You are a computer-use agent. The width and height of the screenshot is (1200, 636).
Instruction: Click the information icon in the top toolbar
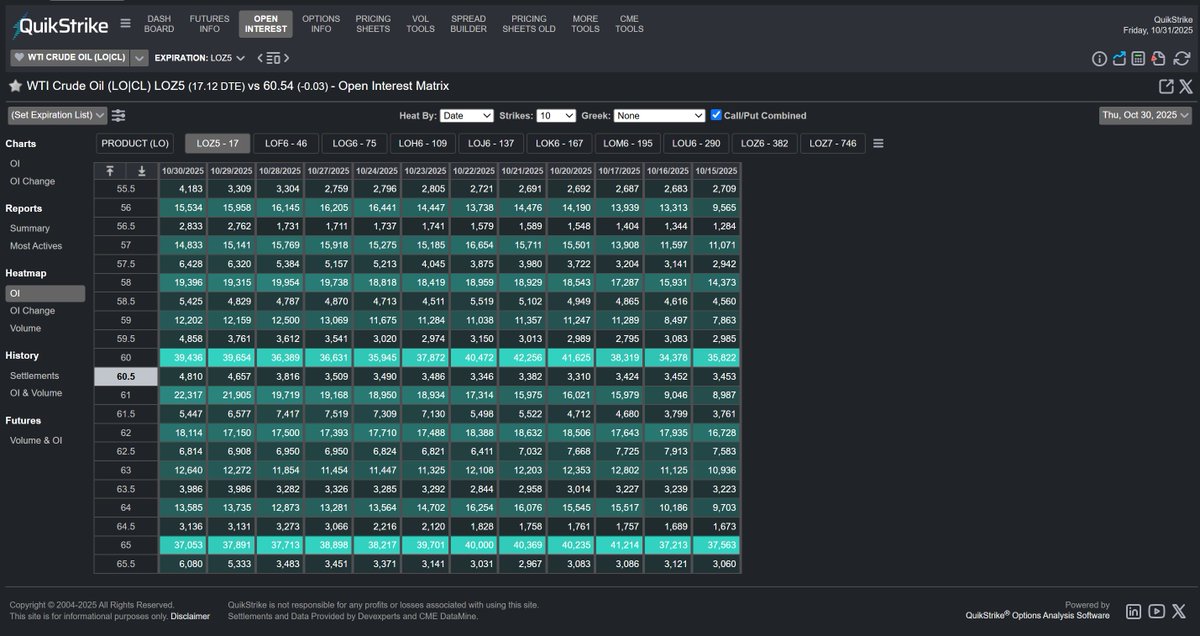coord(1099,58)
